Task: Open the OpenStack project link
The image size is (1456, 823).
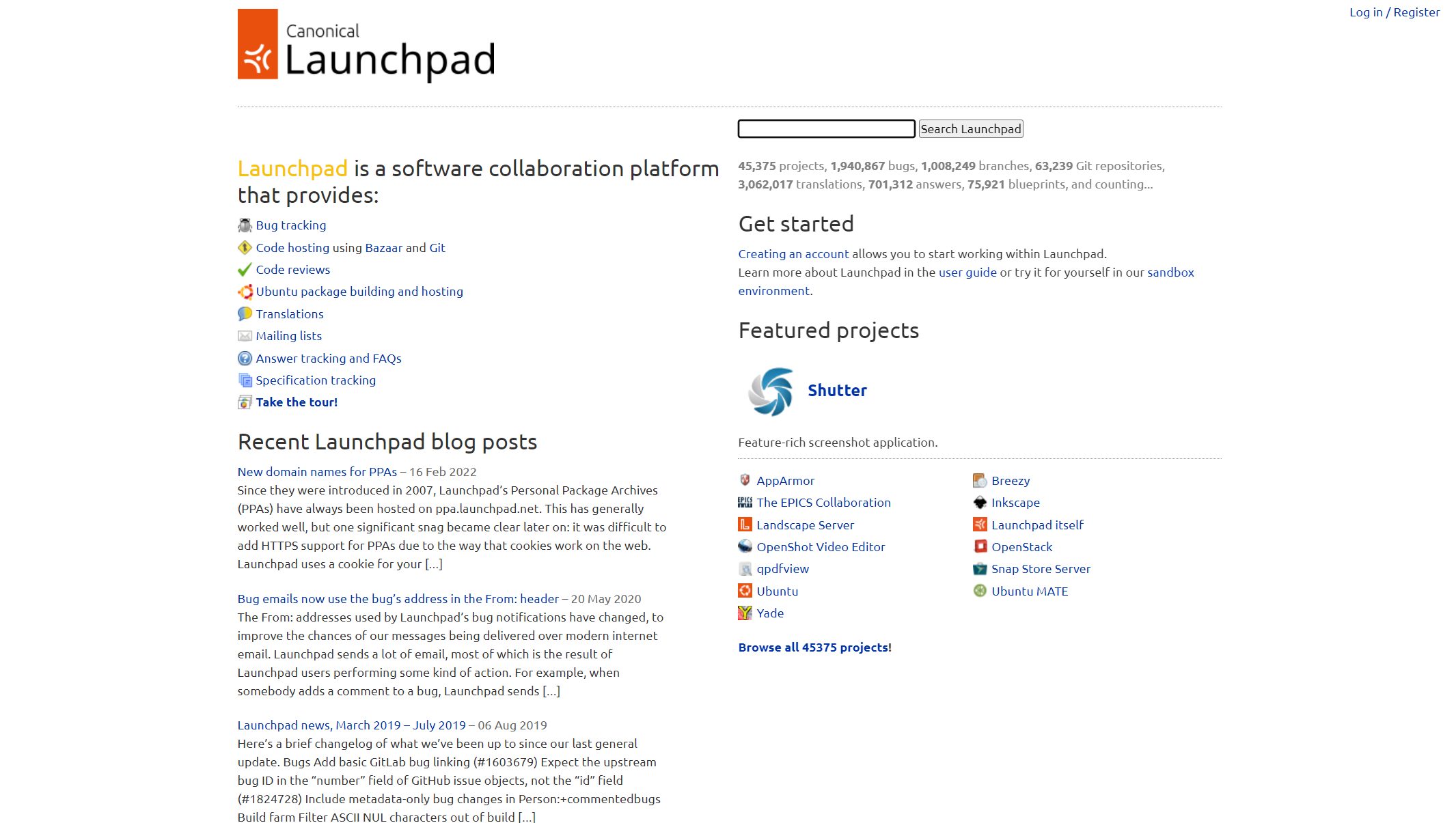Action: (x=1021, y=547)
